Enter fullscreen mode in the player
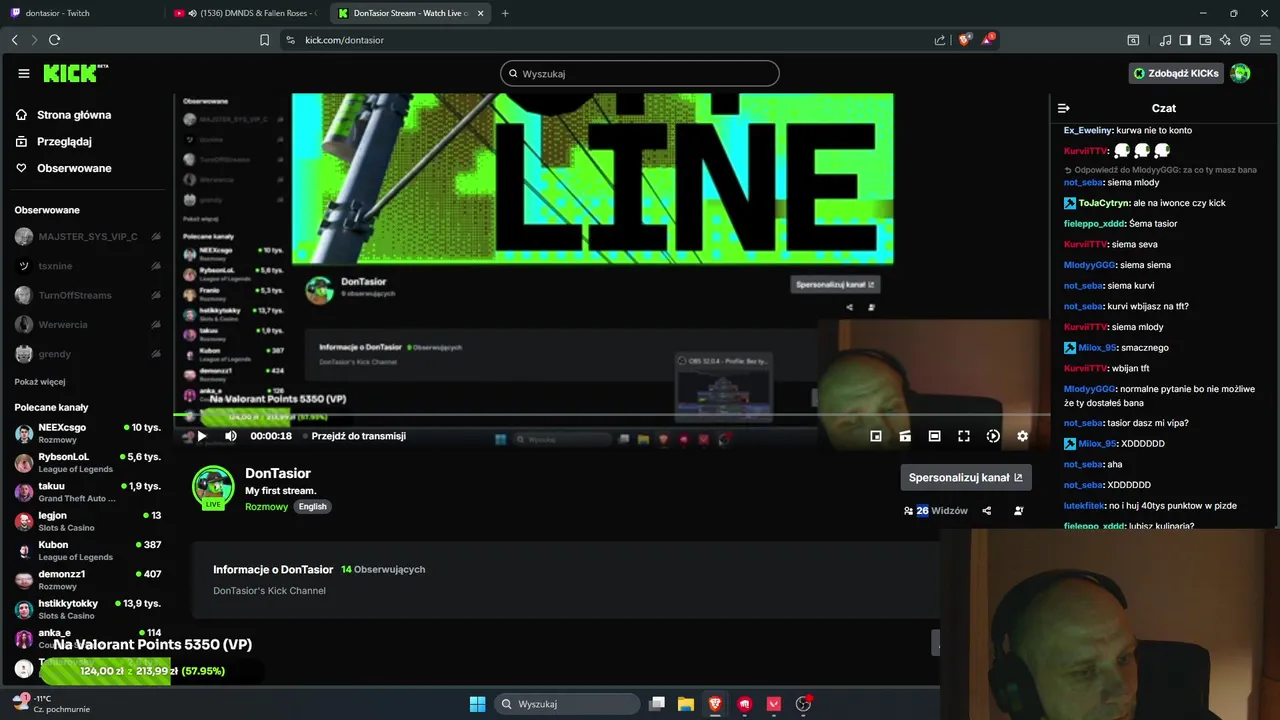The height and width of the screenshot is (720, 1280). (964, 436)
